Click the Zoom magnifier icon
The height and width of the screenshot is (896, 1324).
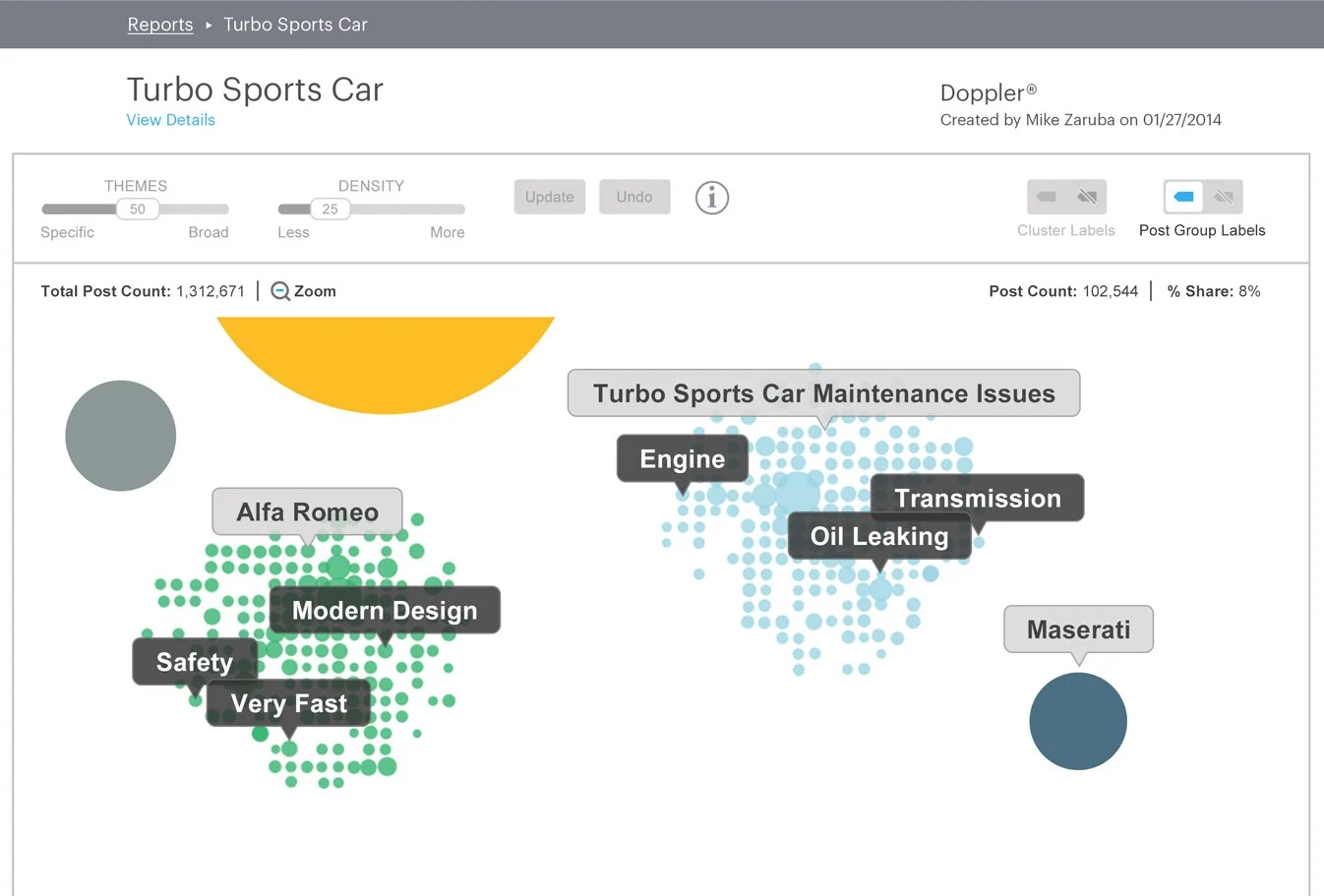pos(280,291)
